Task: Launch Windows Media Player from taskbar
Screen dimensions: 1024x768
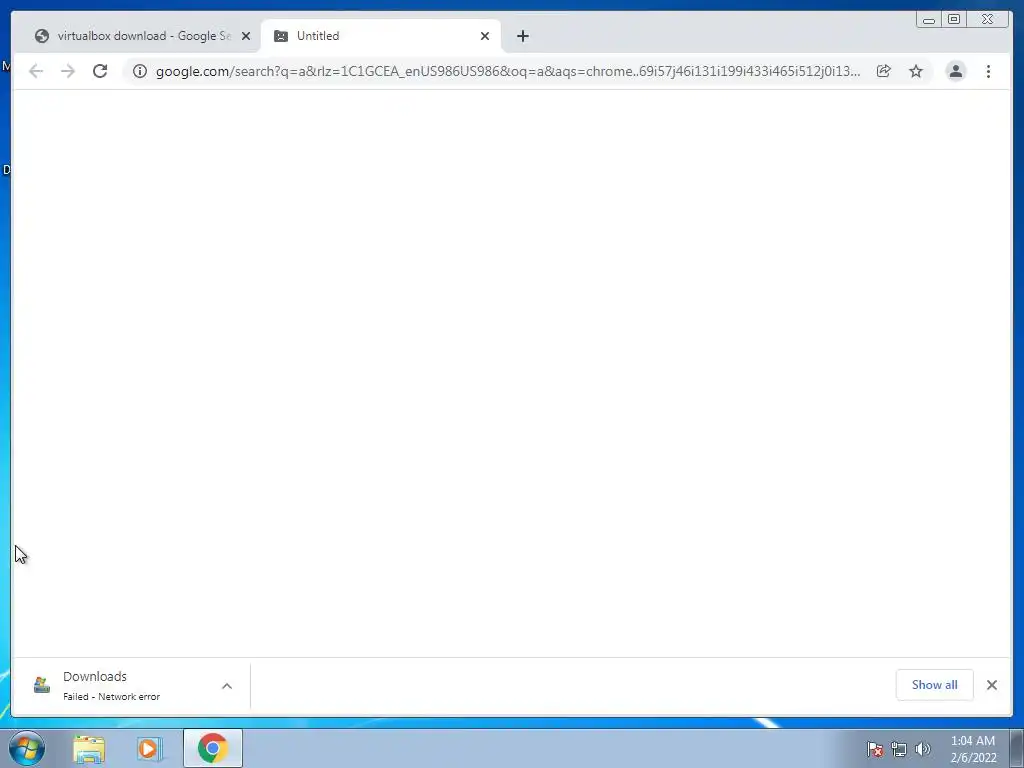Action: (150, 748)
